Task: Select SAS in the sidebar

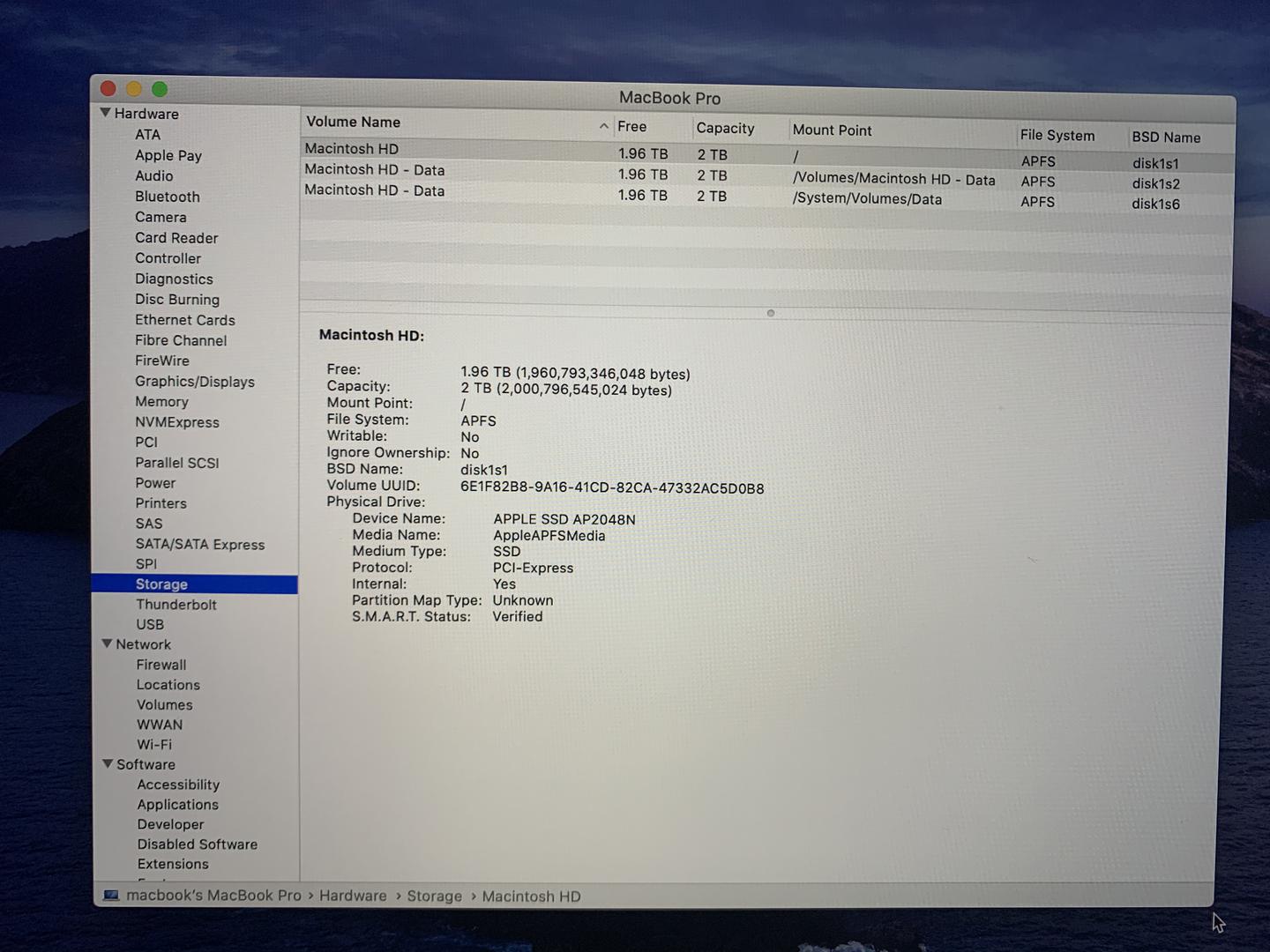Action: coord(149,524)
